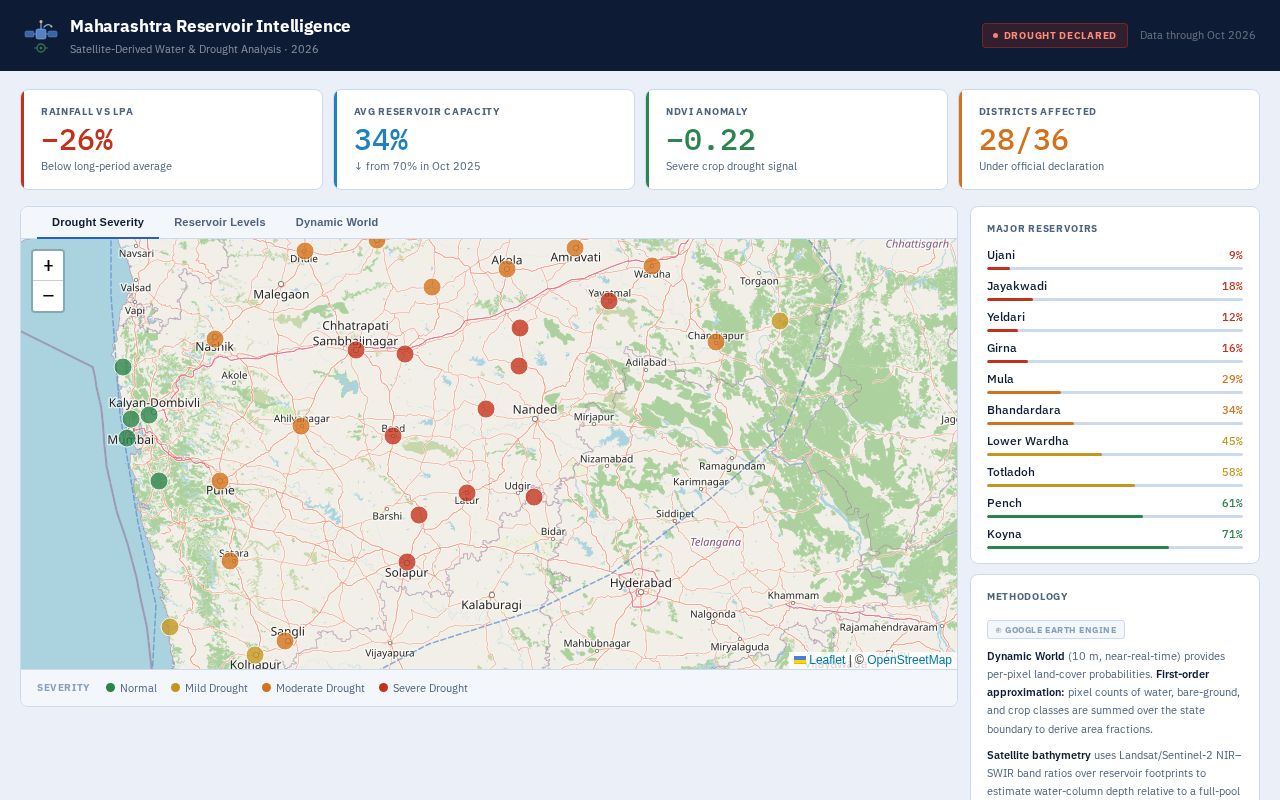
Task: Click the Severe Drought red legend dot
Action: tap(384, 688)
